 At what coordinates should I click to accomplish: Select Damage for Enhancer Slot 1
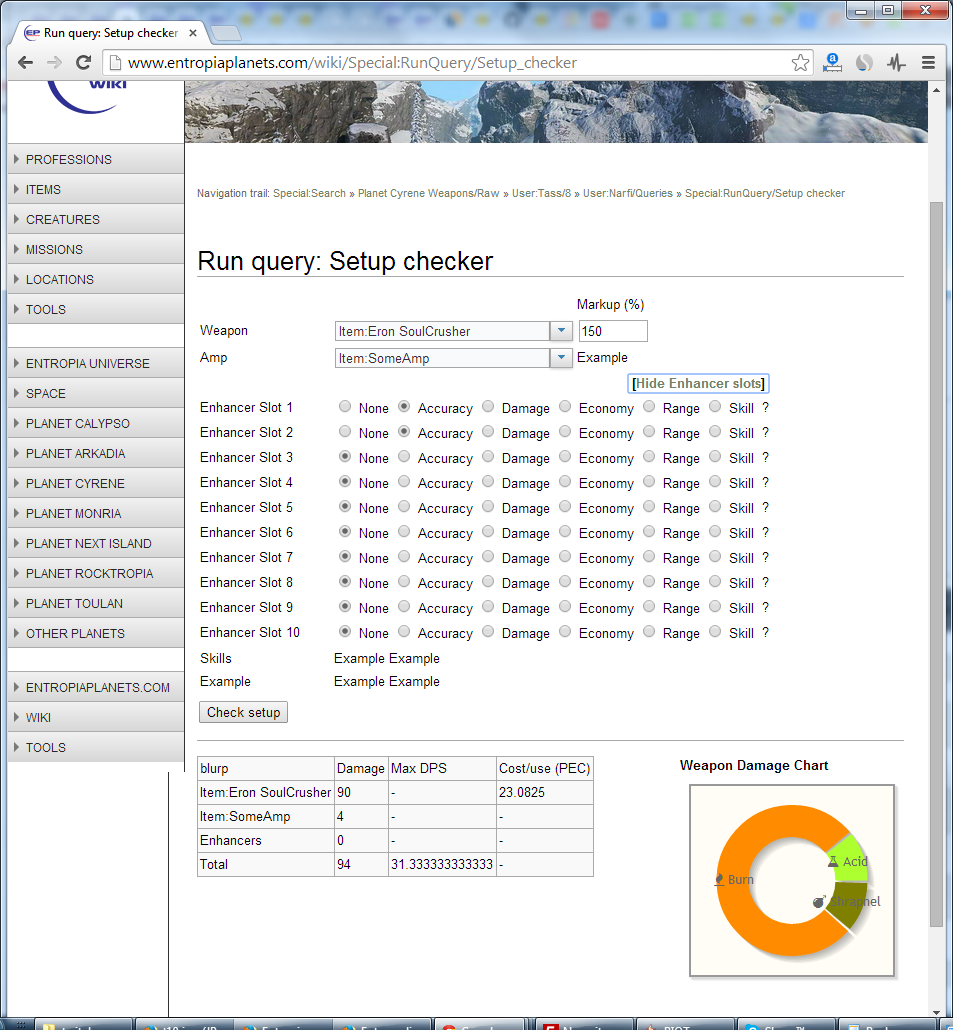tap(488, 407)
